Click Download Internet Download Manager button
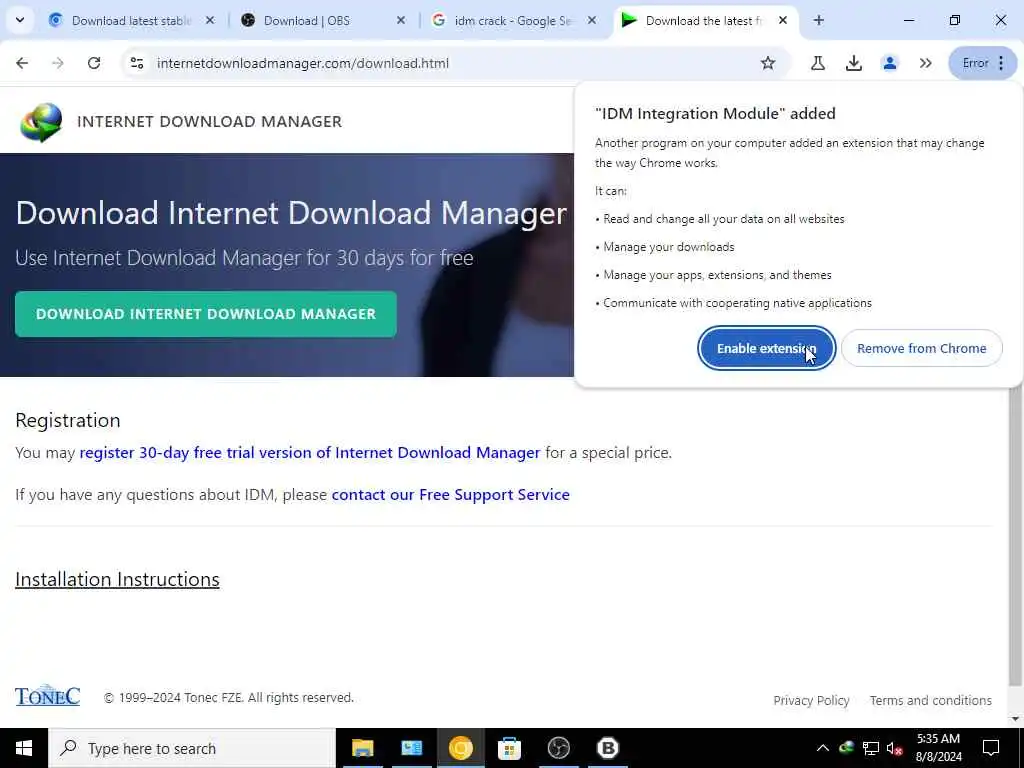 coord(206,314)
